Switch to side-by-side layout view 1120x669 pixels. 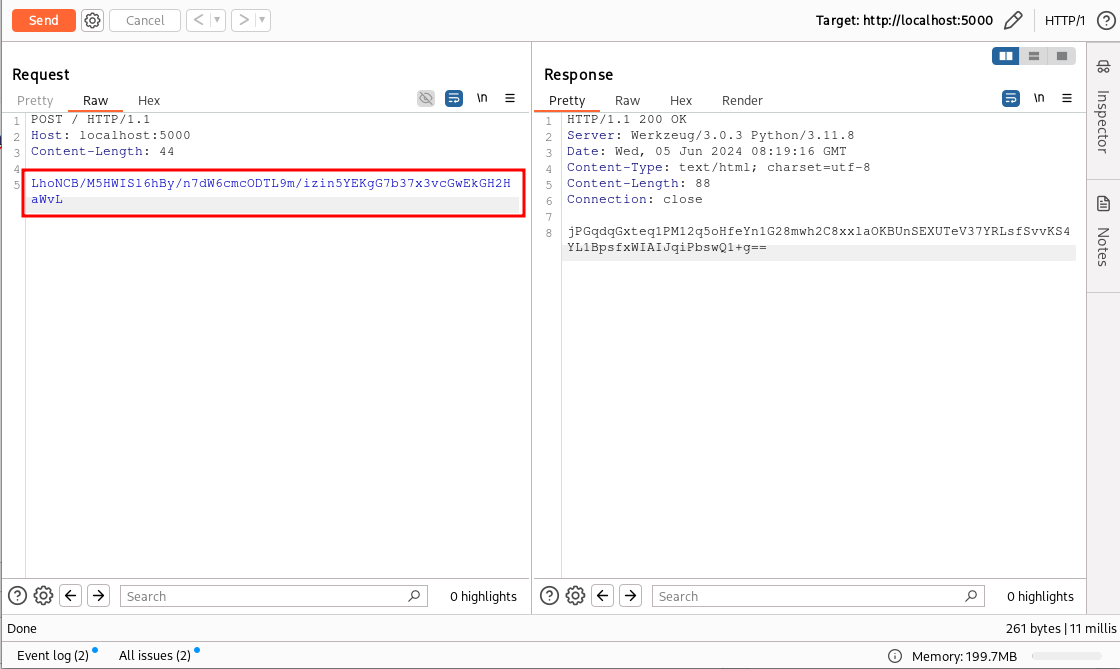point(1005,56)
